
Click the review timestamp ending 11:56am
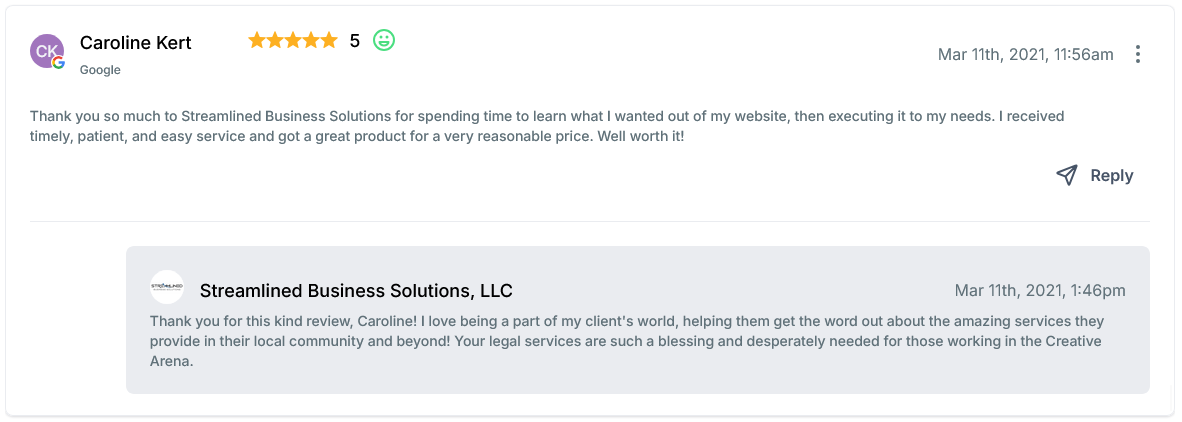coord(1025,55)
